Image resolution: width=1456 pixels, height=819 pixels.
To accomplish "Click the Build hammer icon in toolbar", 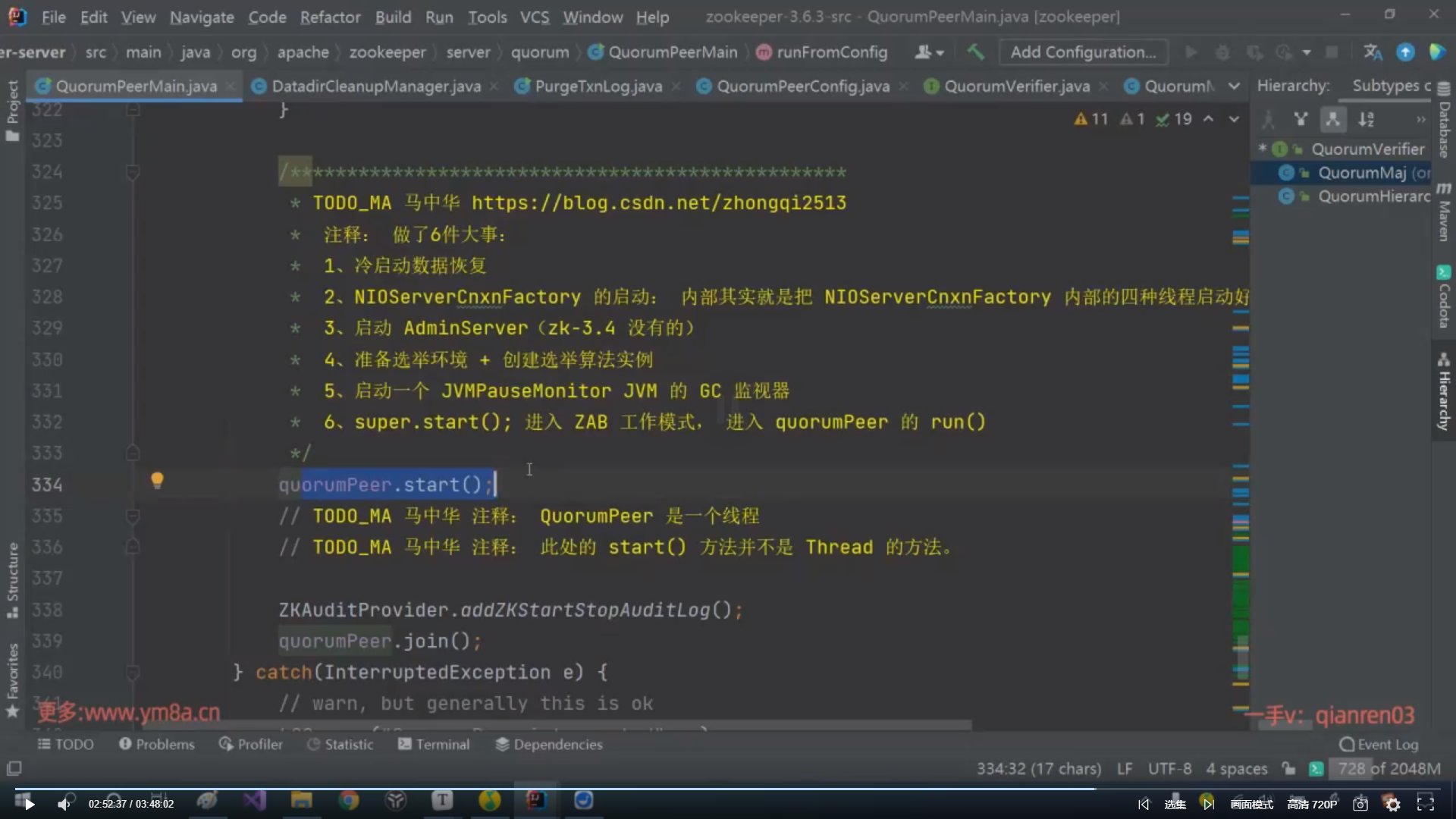I will 975,52.
